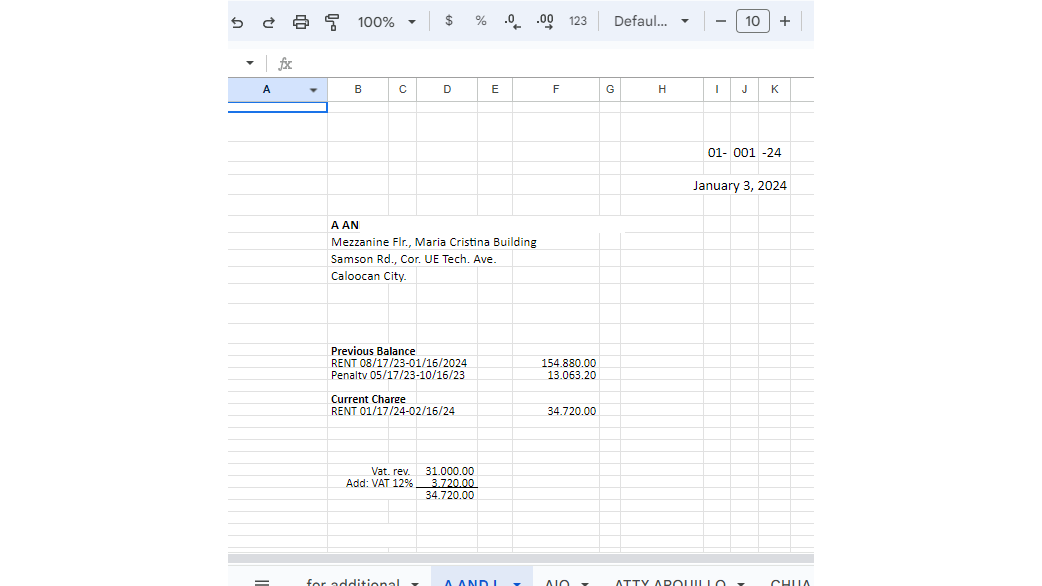Image resolution: width=1042 pixels, height=586 pixels.
Task: Open more number formats (123)
Action: pyautogui.click(x=578, y=21)
